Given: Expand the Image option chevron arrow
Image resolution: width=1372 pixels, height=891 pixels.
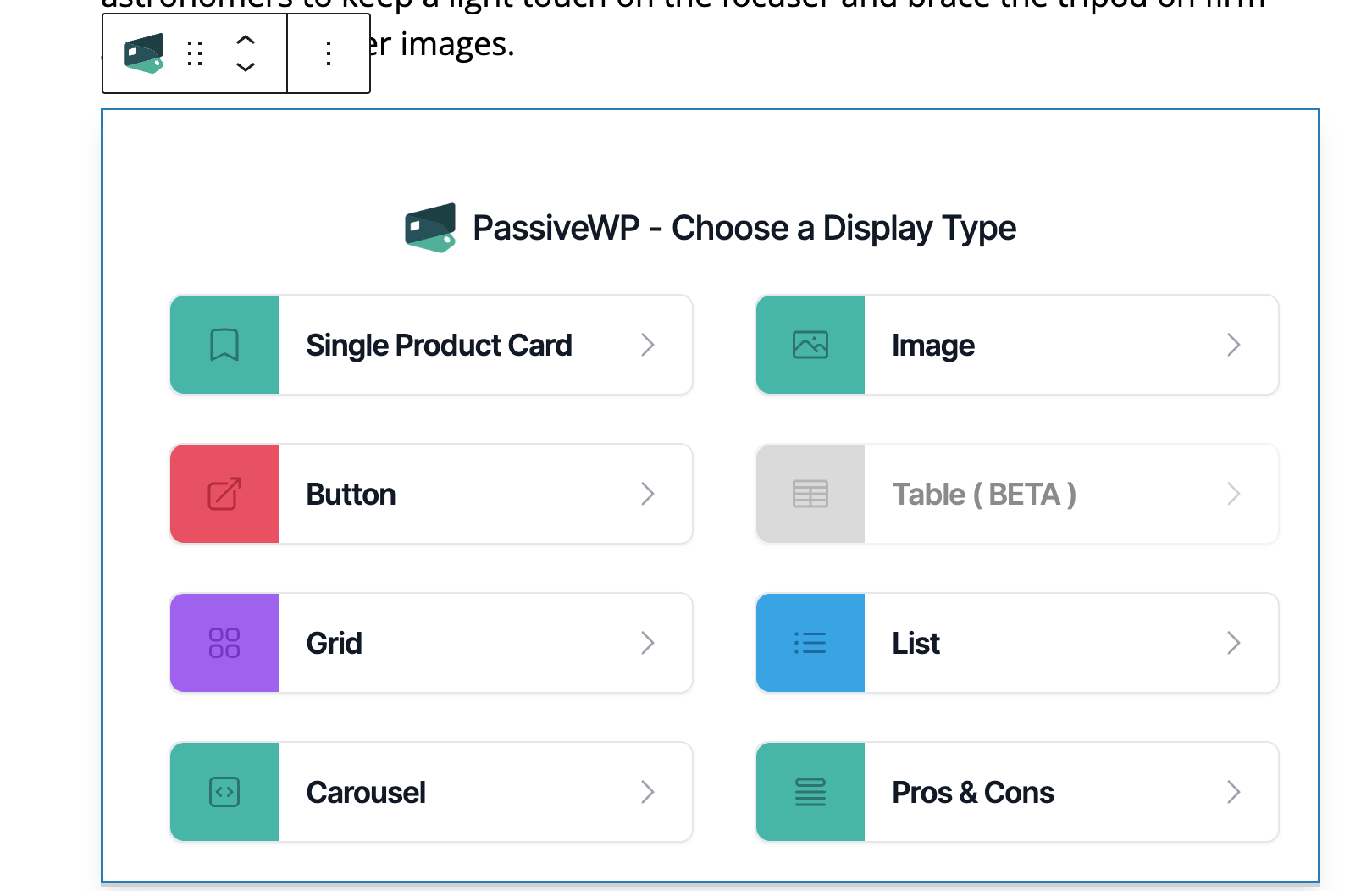Looking at the screenshot, I should tap(1234, 345).
